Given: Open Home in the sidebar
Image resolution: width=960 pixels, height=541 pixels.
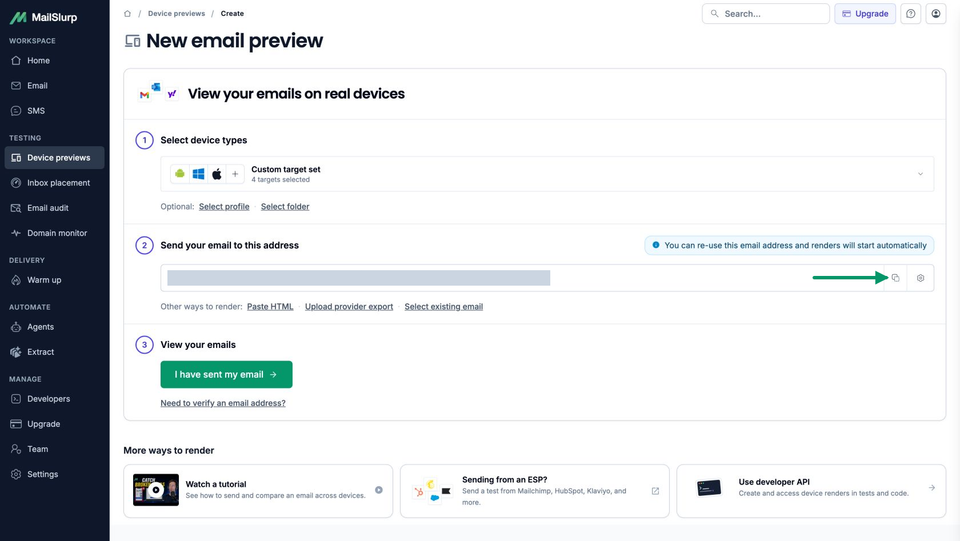Looking at the screenshot, I should pos(54,61).
